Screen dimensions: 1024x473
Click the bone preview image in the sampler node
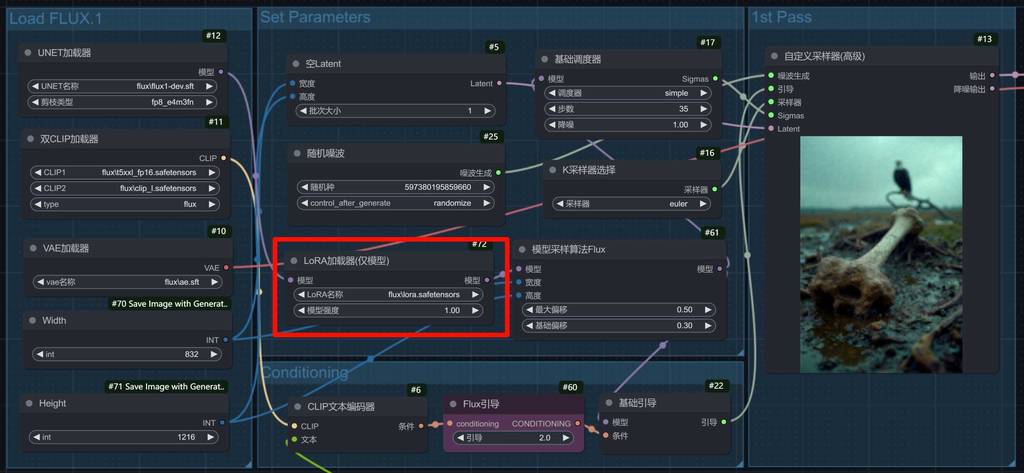click(x=881, y=255)
